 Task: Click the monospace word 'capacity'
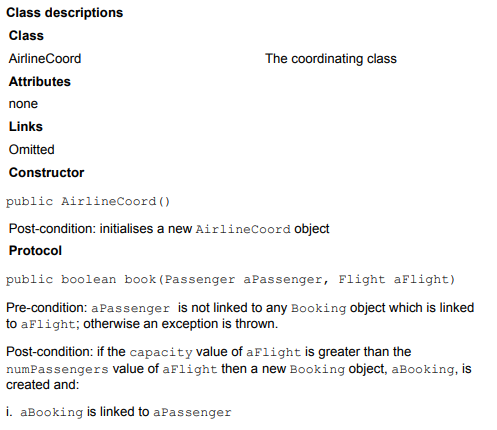[161, 353]
